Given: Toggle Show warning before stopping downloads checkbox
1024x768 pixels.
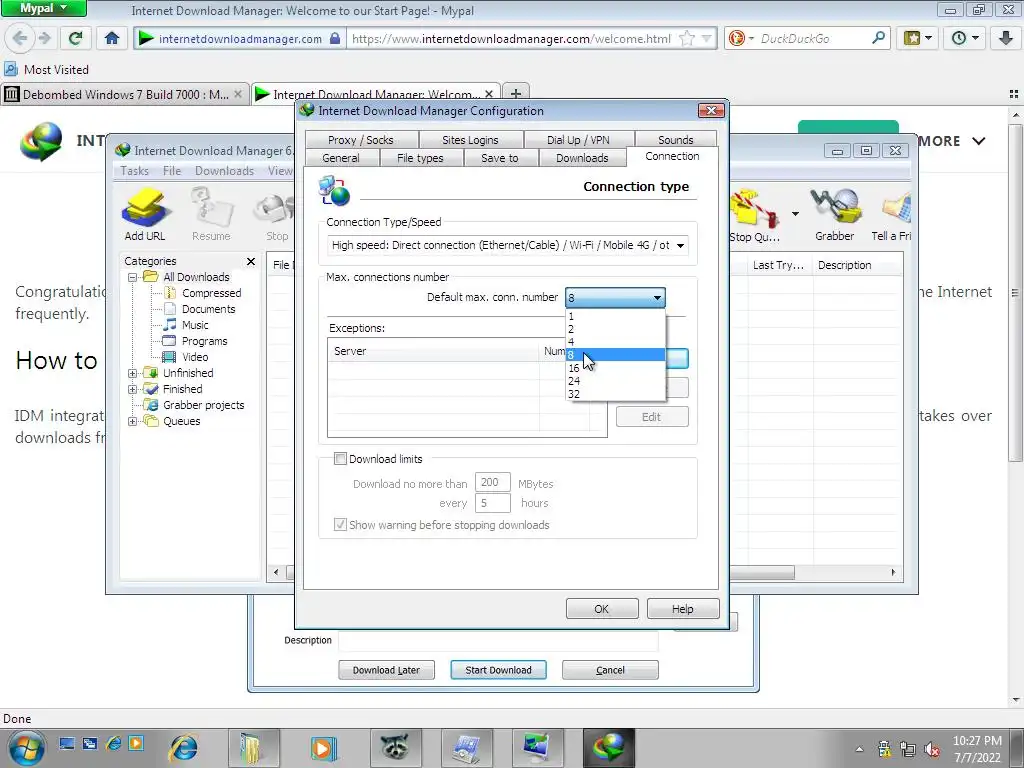Looking at the screenshot, I should click(340, 524).
